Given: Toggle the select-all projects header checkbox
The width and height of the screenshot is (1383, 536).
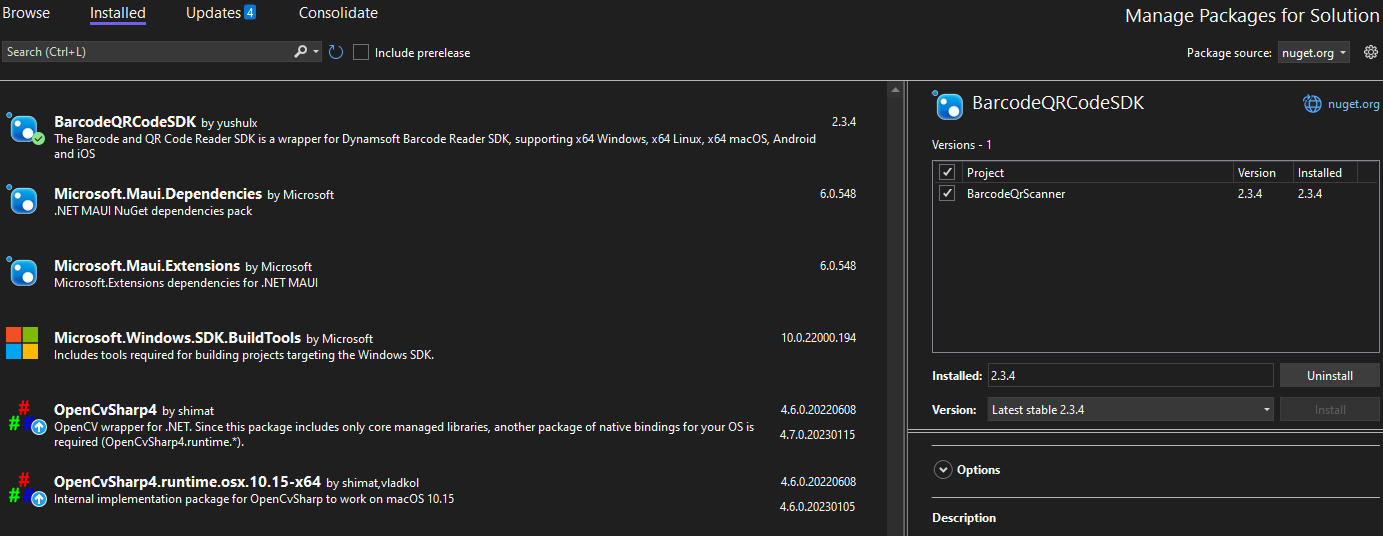Looking at the screenshot, I should point(947,173).
